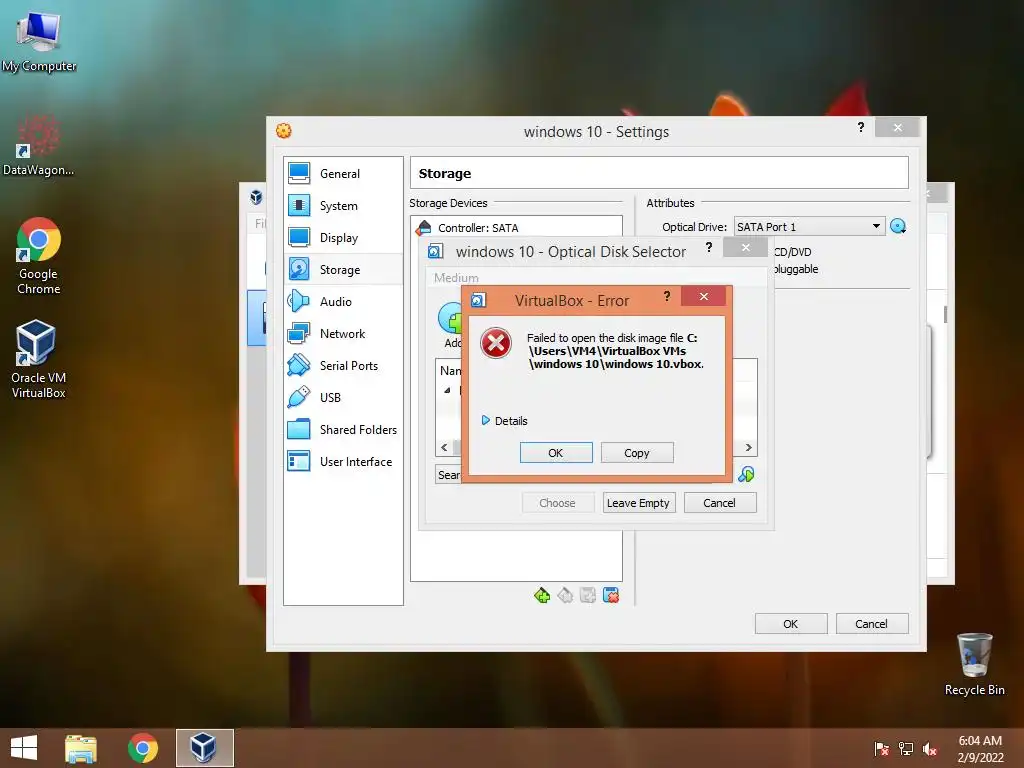1024x768 pixels.
Task: Close the Optical Disk Selector window
Action: click(x=746, y=248)
